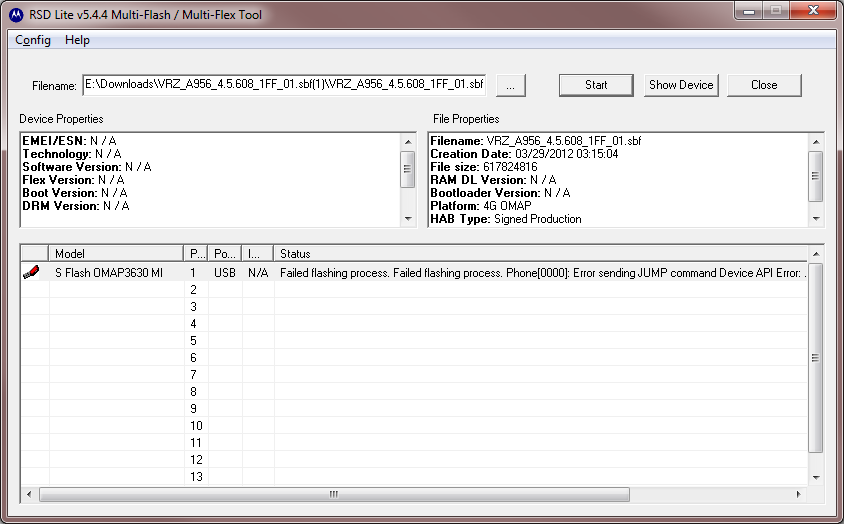Click the horizontal scrollbar thumb of device list
The image size is (844, 524).
coord(334,494)
